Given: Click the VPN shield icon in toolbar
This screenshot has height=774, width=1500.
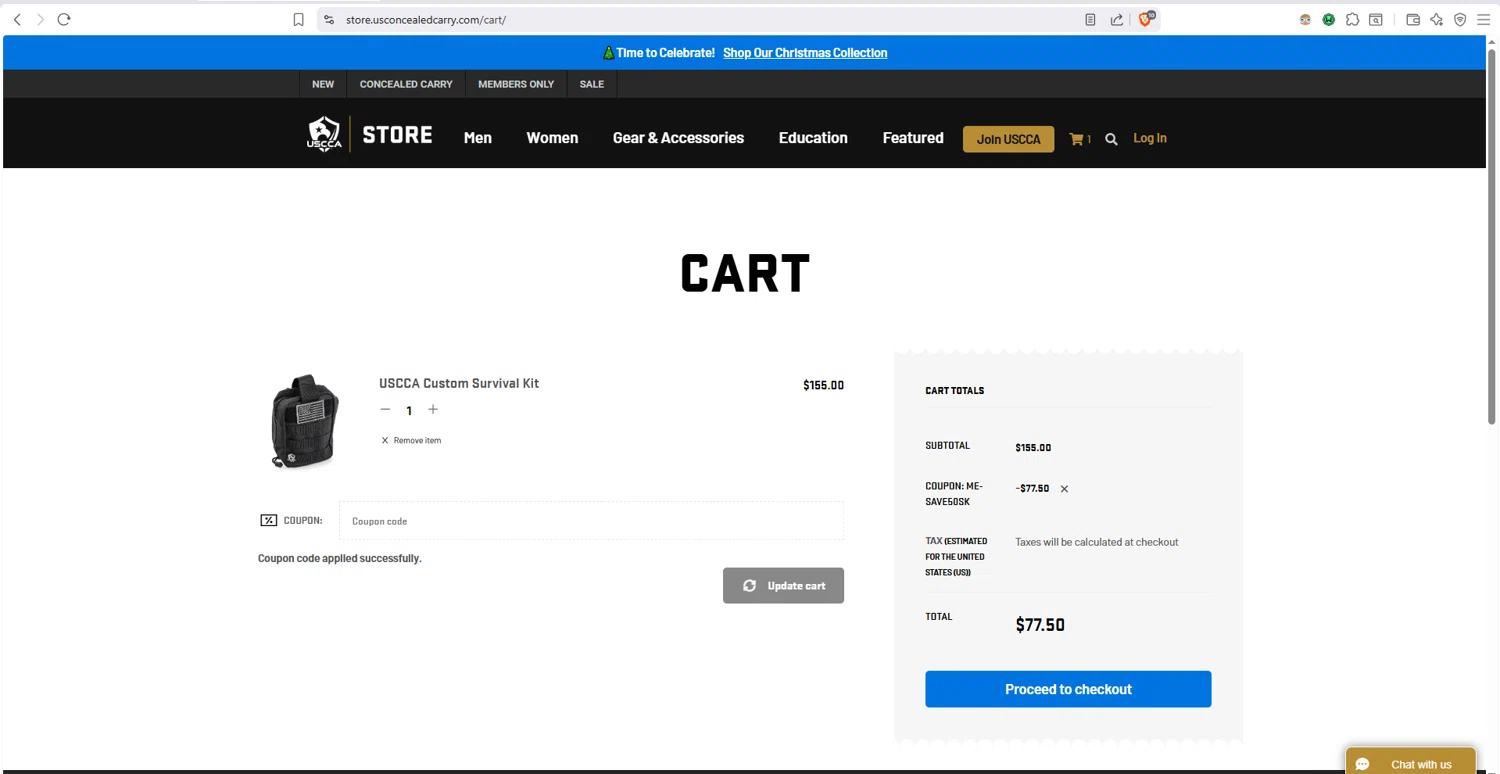Looking at the screenshot, I should pos(1460,19).
